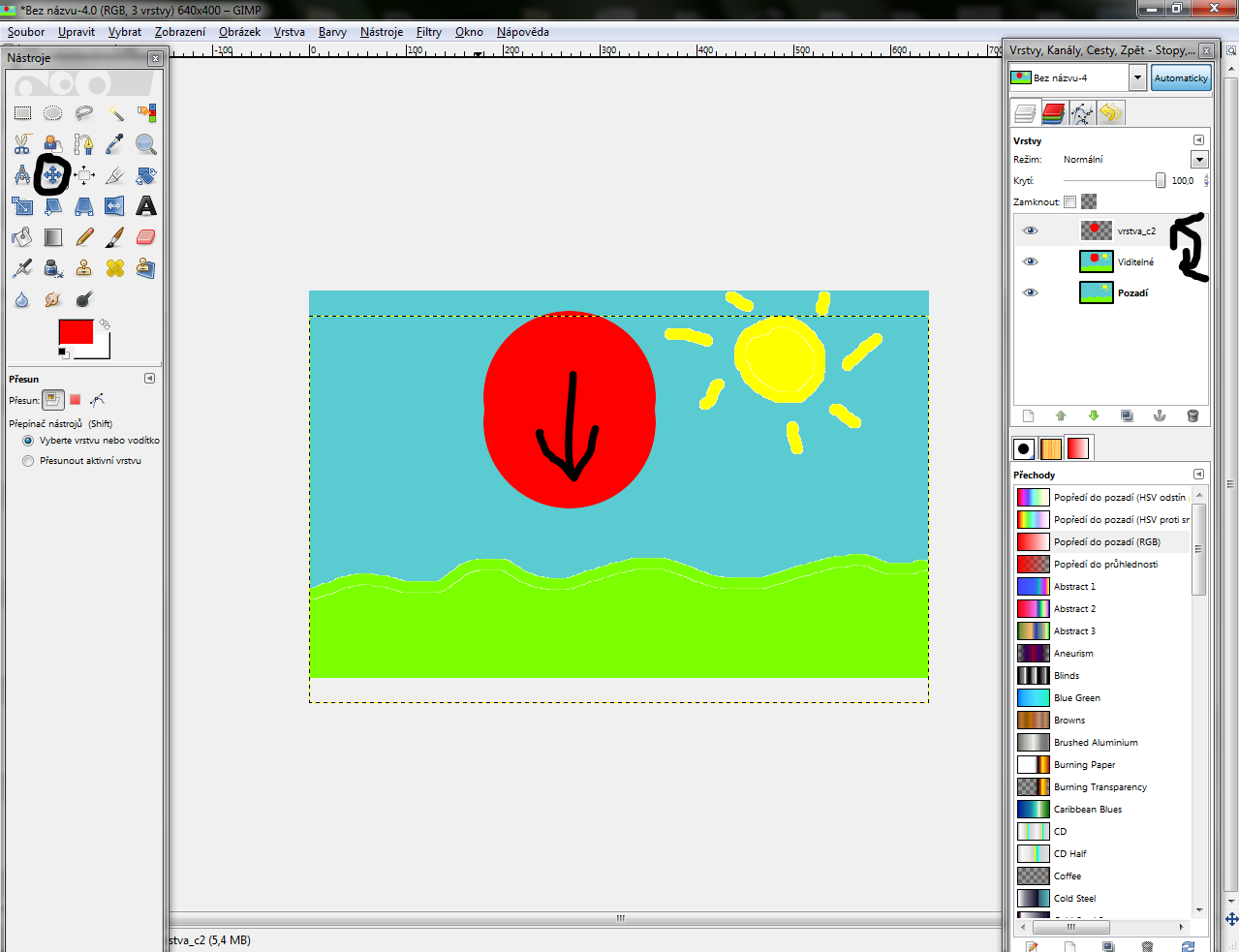Screen dimensions: 1239x952
Task: Click the red foreground color swatch
Action: 76,332
